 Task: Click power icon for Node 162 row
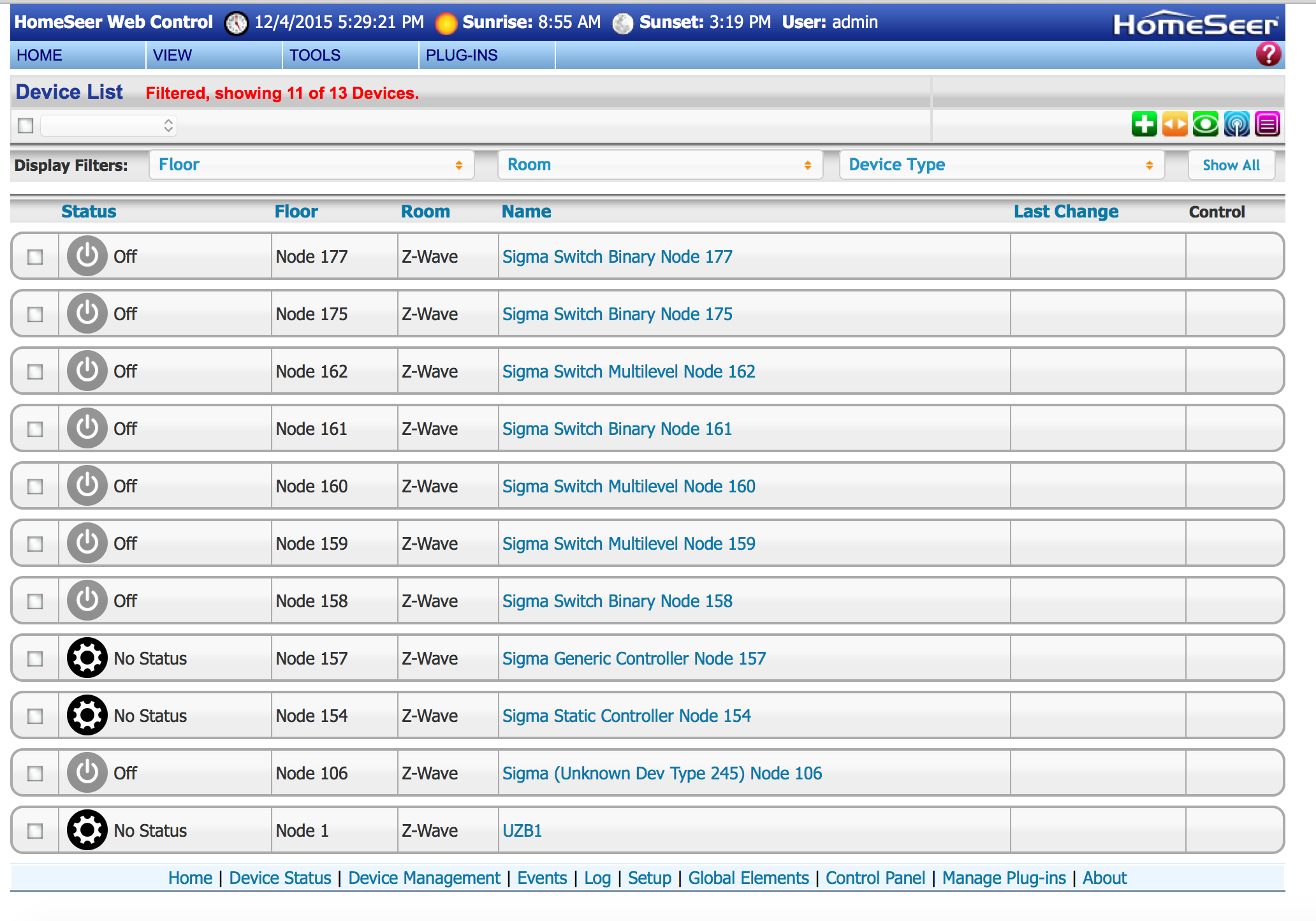pos(87,371)
